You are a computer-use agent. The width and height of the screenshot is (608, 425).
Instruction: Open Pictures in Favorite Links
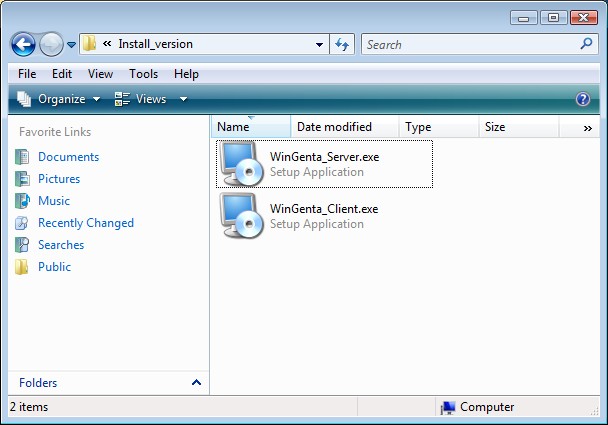pyautogui.click(x=59, y=179)
